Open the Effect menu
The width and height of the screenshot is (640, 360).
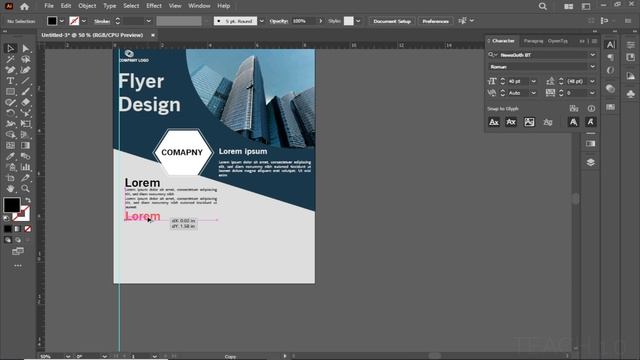pos(154,6)
